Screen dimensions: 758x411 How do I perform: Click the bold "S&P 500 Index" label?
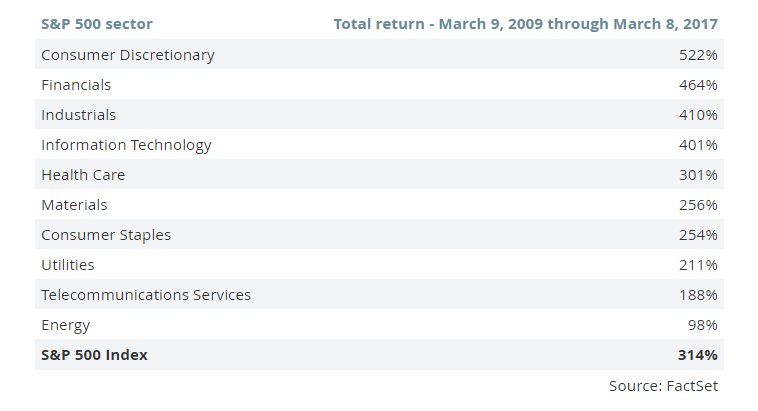point(94,355)
